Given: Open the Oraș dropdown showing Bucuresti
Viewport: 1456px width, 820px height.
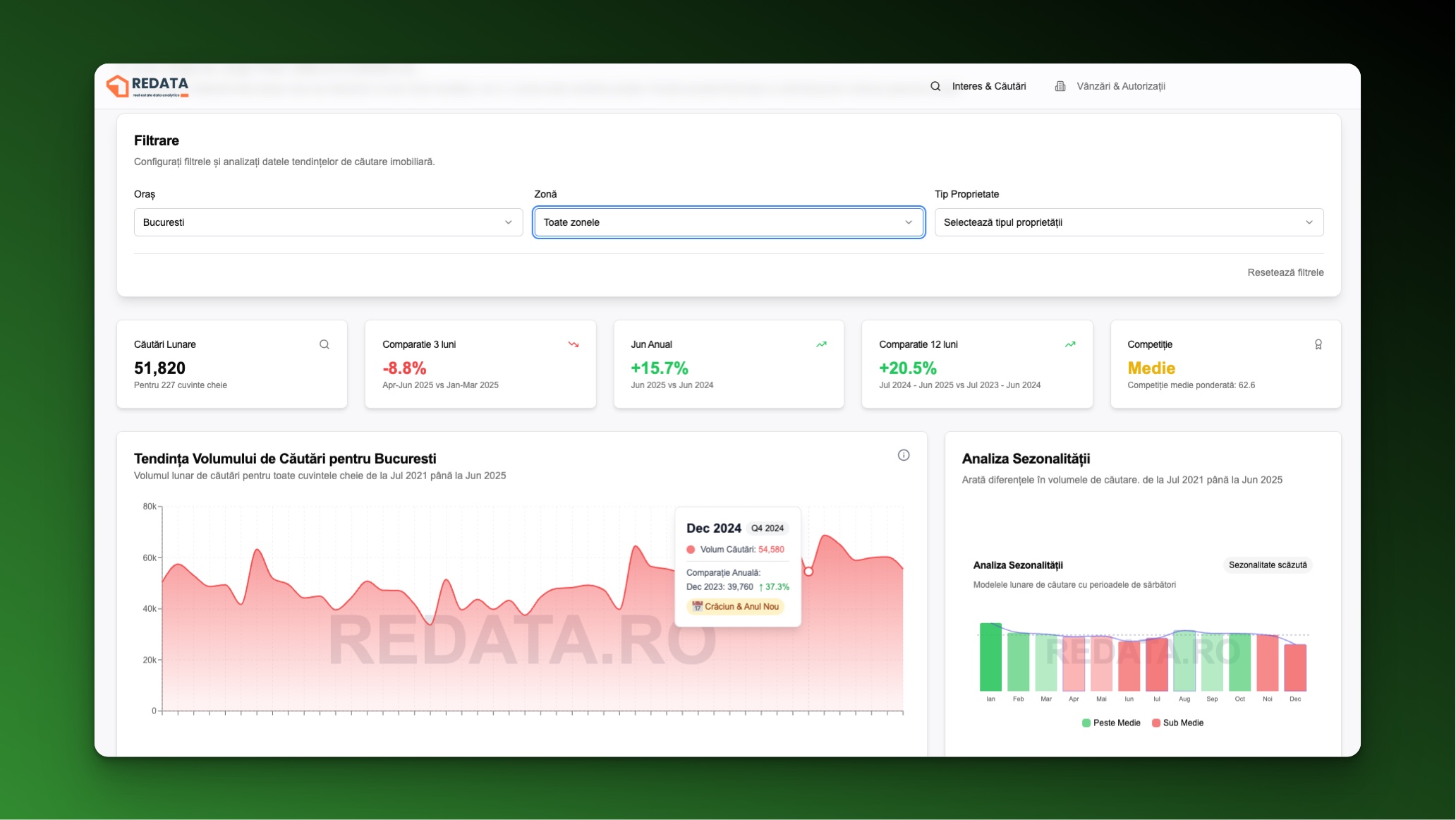Looking at the screenshot, I should point(327,222).
